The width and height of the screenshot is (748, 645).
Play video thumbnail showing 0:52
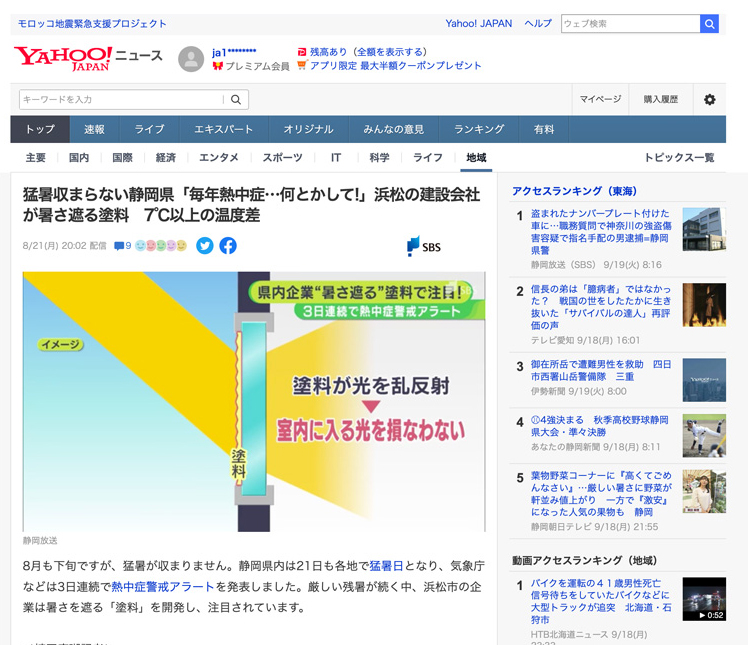(x=704, y=599)
